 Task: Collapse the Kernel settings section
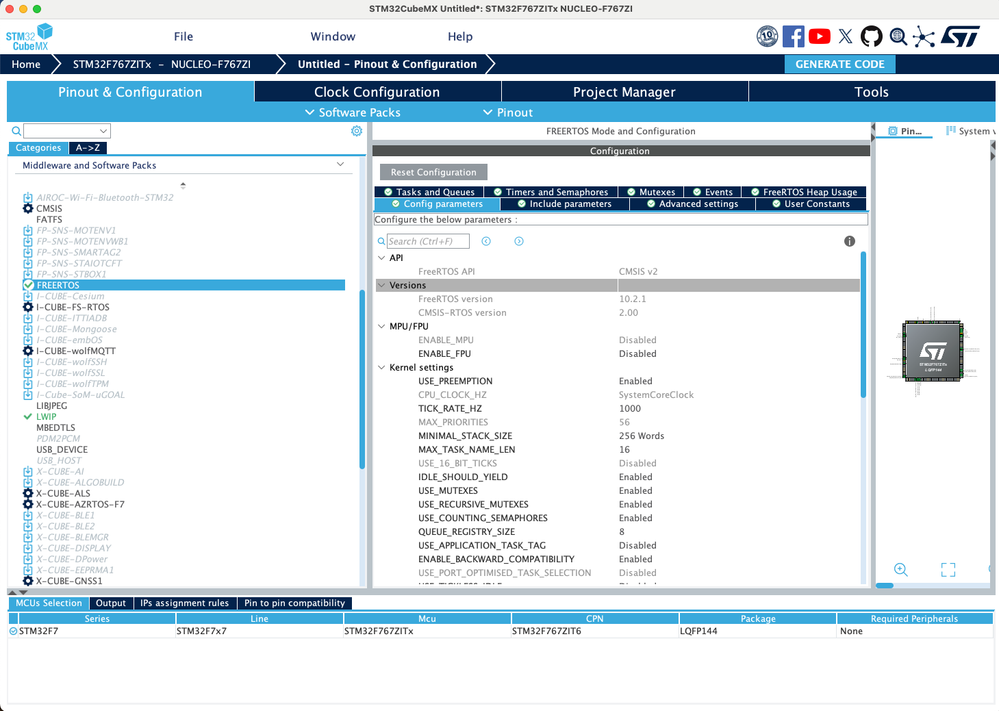click(381, 368)
